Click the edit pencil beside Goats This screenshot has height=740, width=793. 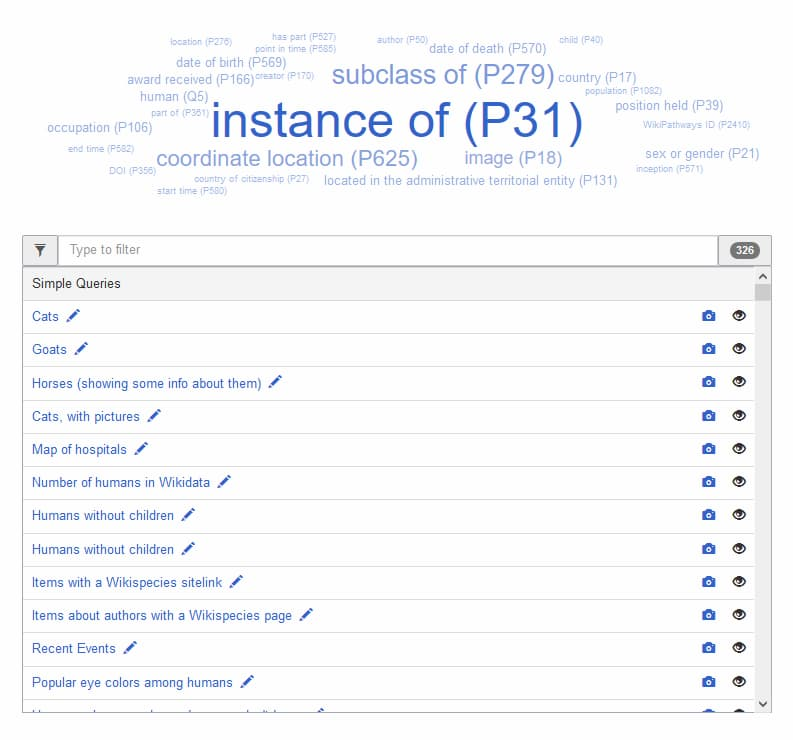coord(81,349)
